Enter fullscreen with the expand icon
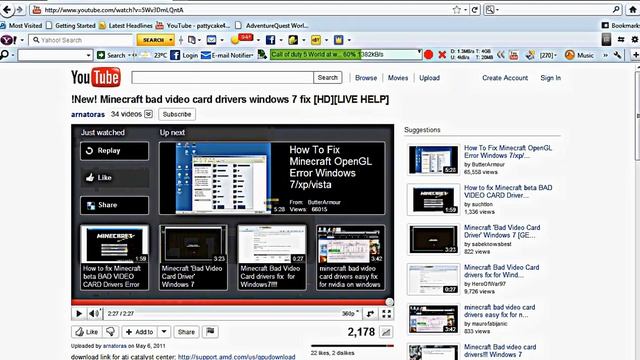Screen dimensions: 640x360 click(x=386, y=313)
